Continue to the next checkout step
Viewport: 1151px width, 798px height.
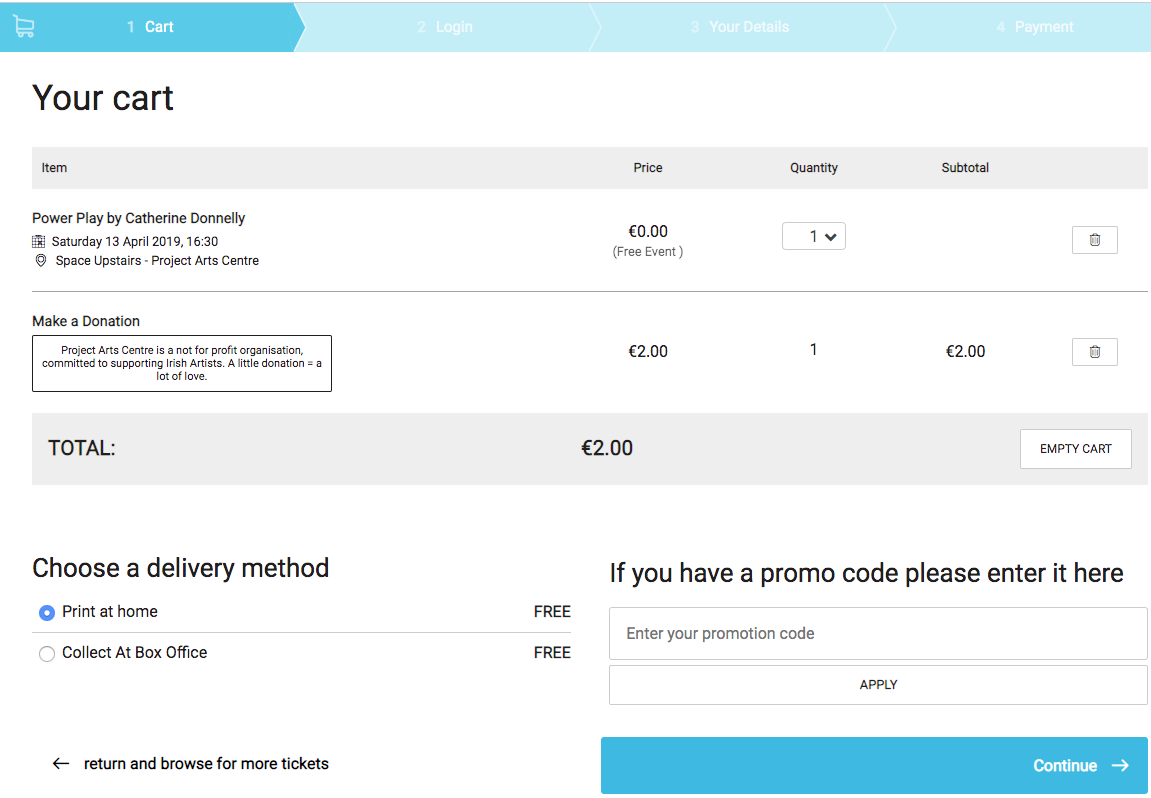tap(874, 766)
